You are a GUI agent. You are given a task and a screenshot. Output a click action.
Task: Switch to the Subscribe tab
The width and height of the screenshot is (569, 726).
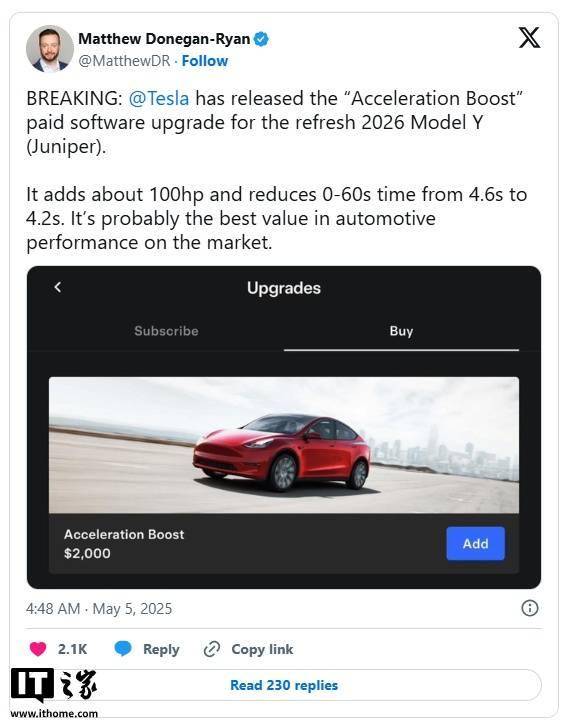(x=166, y=331)
